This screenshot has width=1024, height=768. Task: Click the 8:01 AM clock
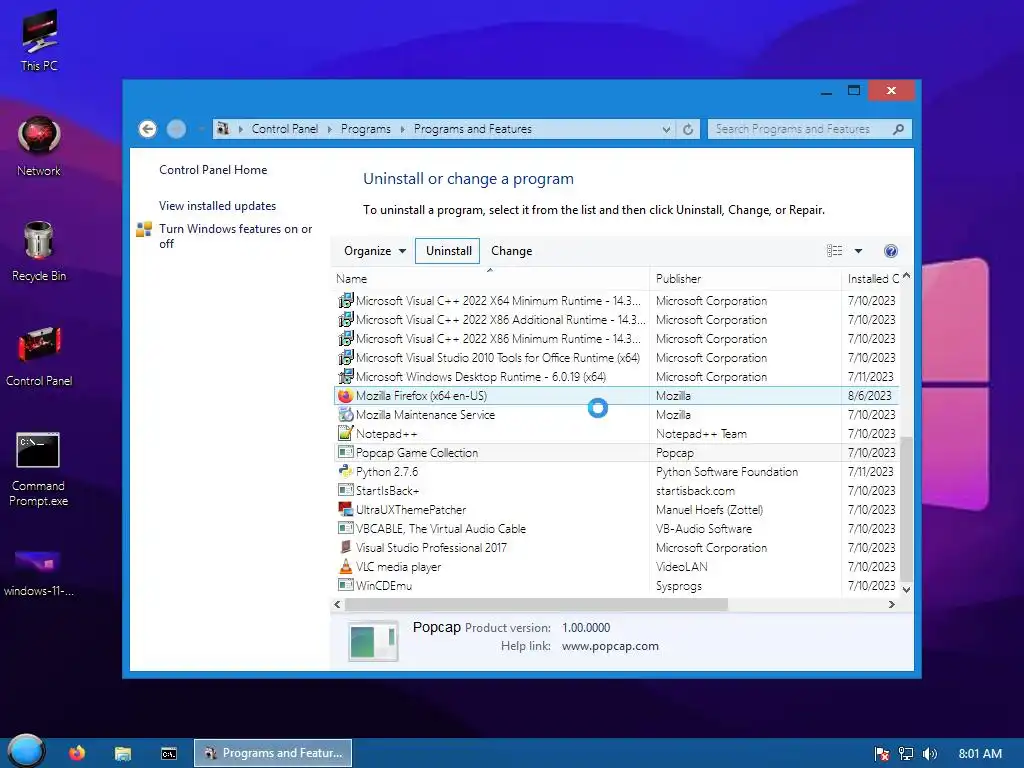980,754
